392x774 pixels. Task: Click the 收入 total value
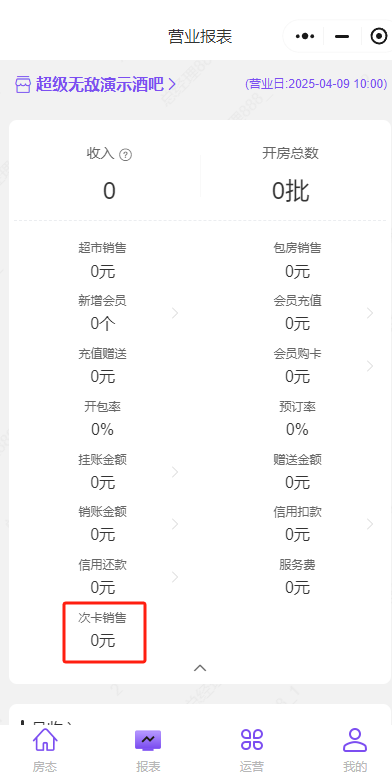point(109,191)
